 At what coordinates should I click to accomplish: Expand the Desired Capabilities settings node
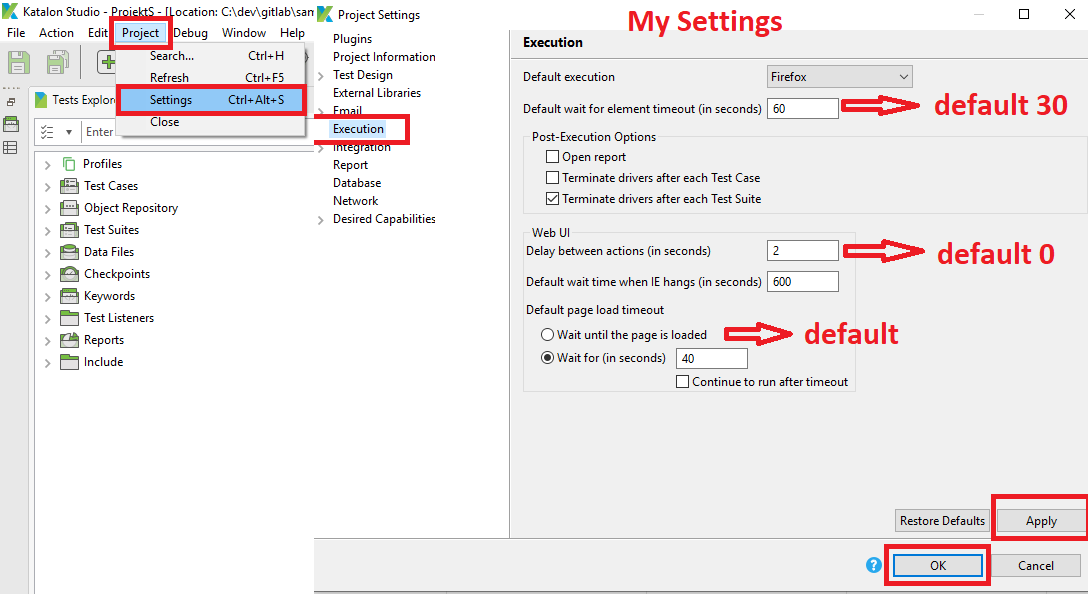321,220
